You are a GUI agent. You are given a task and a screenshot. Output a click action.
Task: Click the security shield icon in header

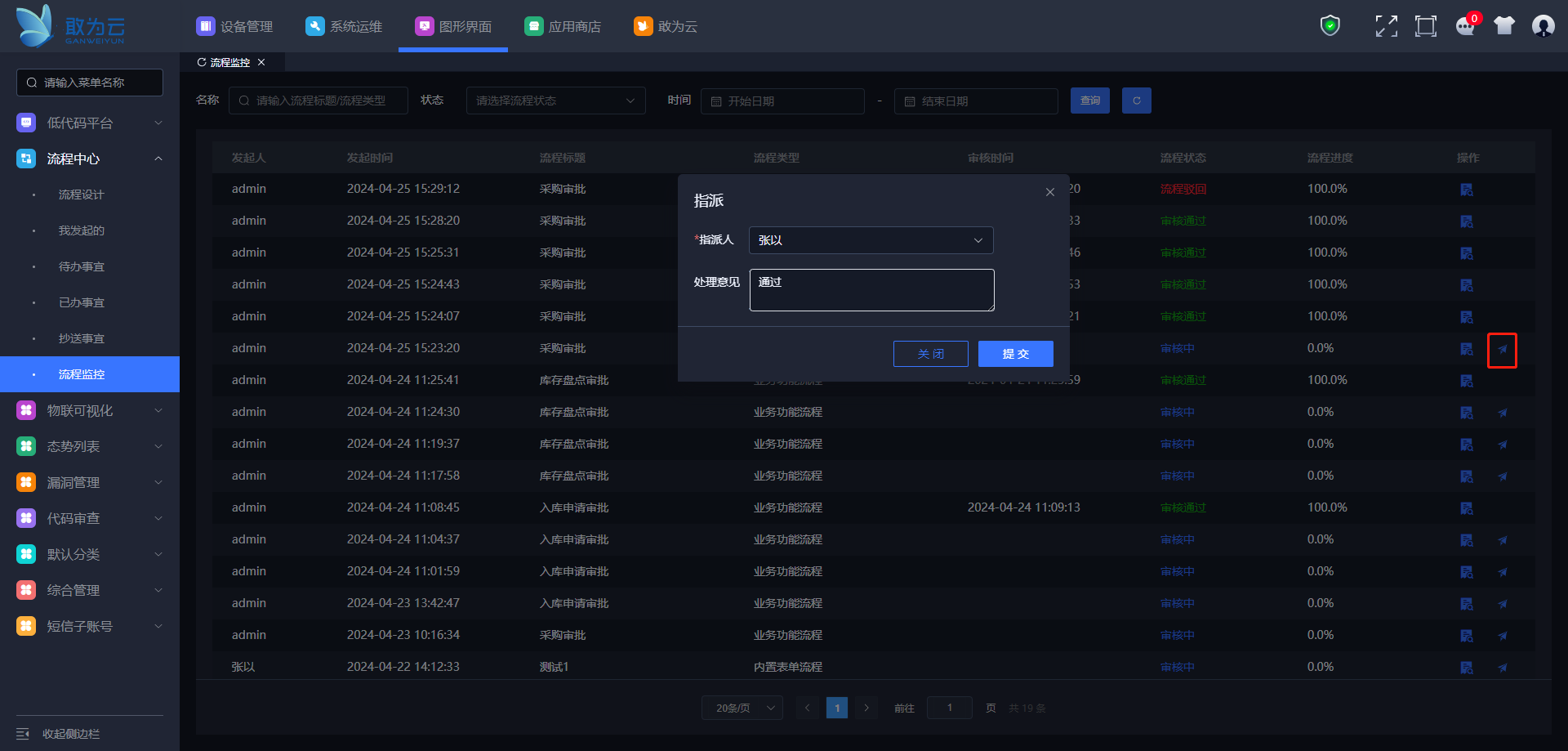[1330, 26]
